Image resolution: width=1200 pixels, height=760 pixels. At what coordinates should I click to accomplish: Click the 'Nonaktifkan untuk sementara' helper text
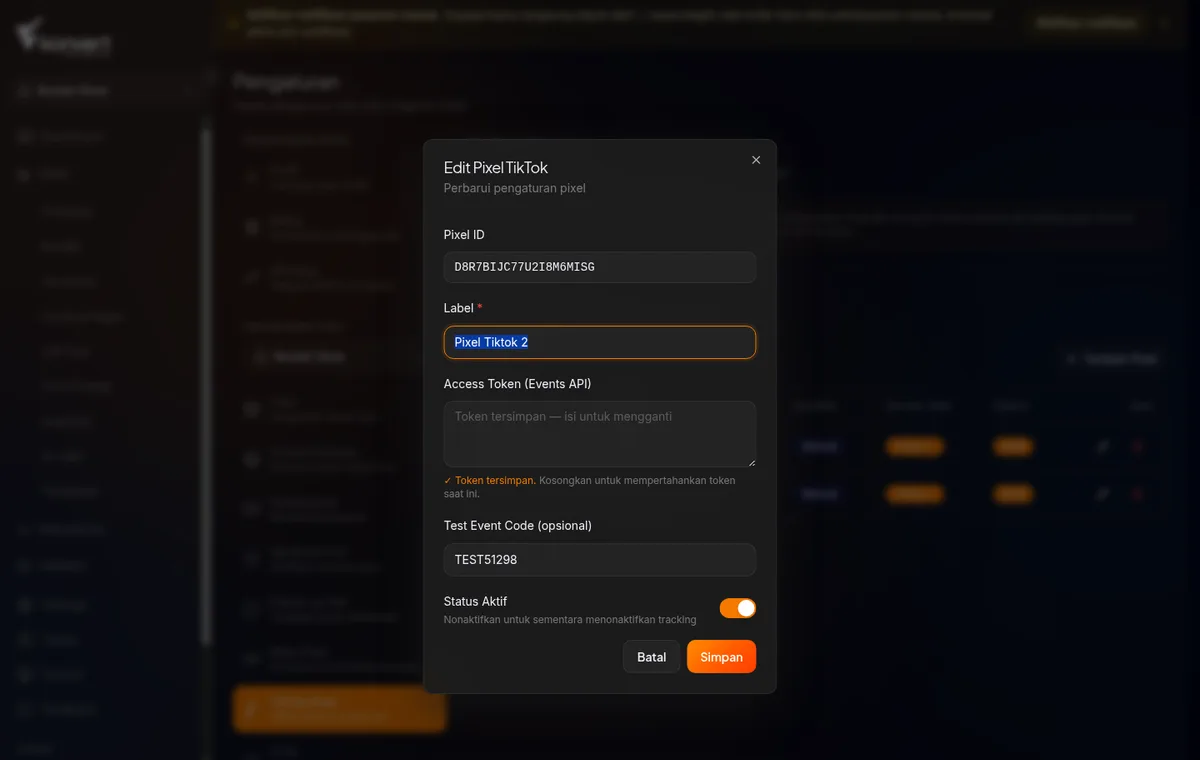[x=570, y=620]
